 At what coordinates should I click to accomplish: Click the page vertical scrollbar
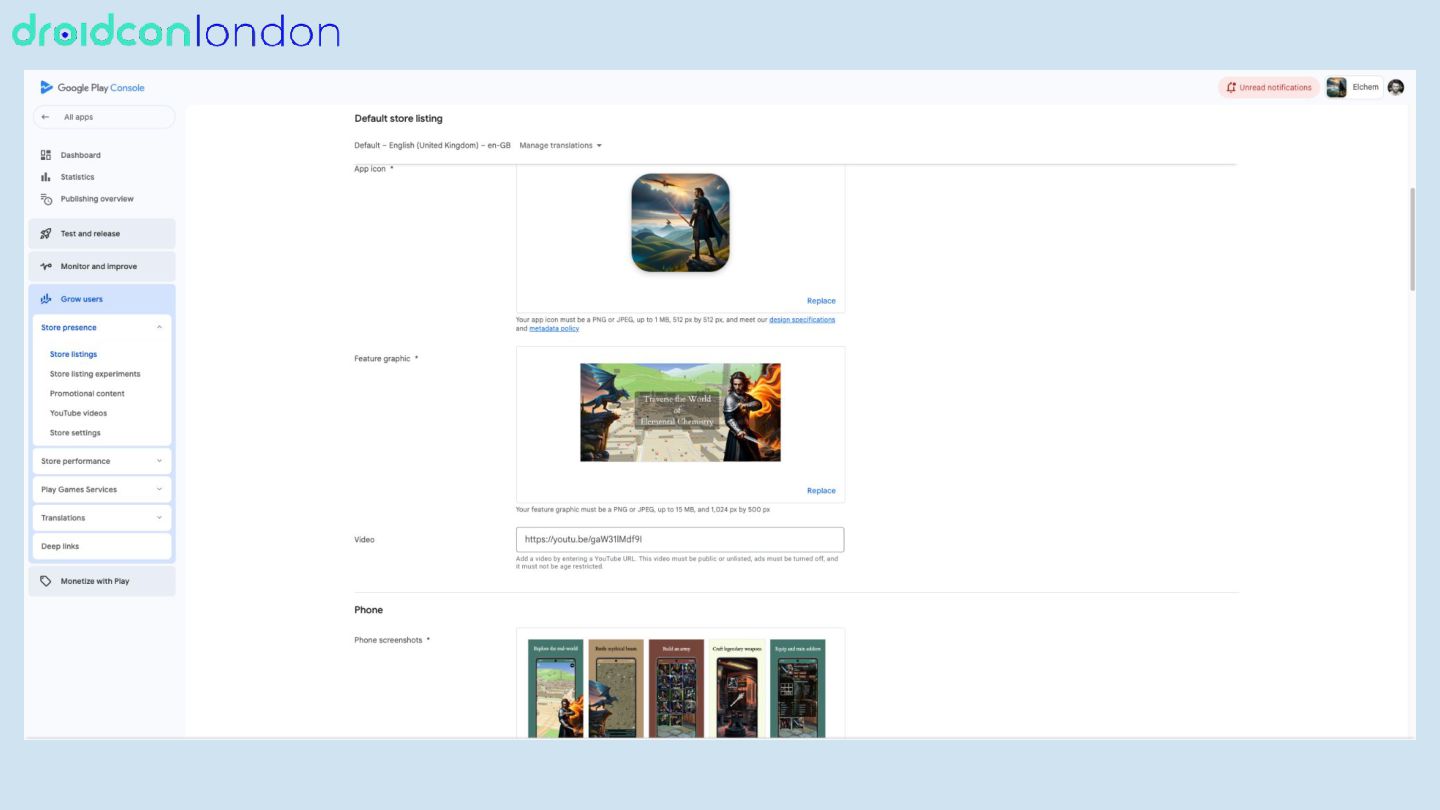coord(1412,239)
